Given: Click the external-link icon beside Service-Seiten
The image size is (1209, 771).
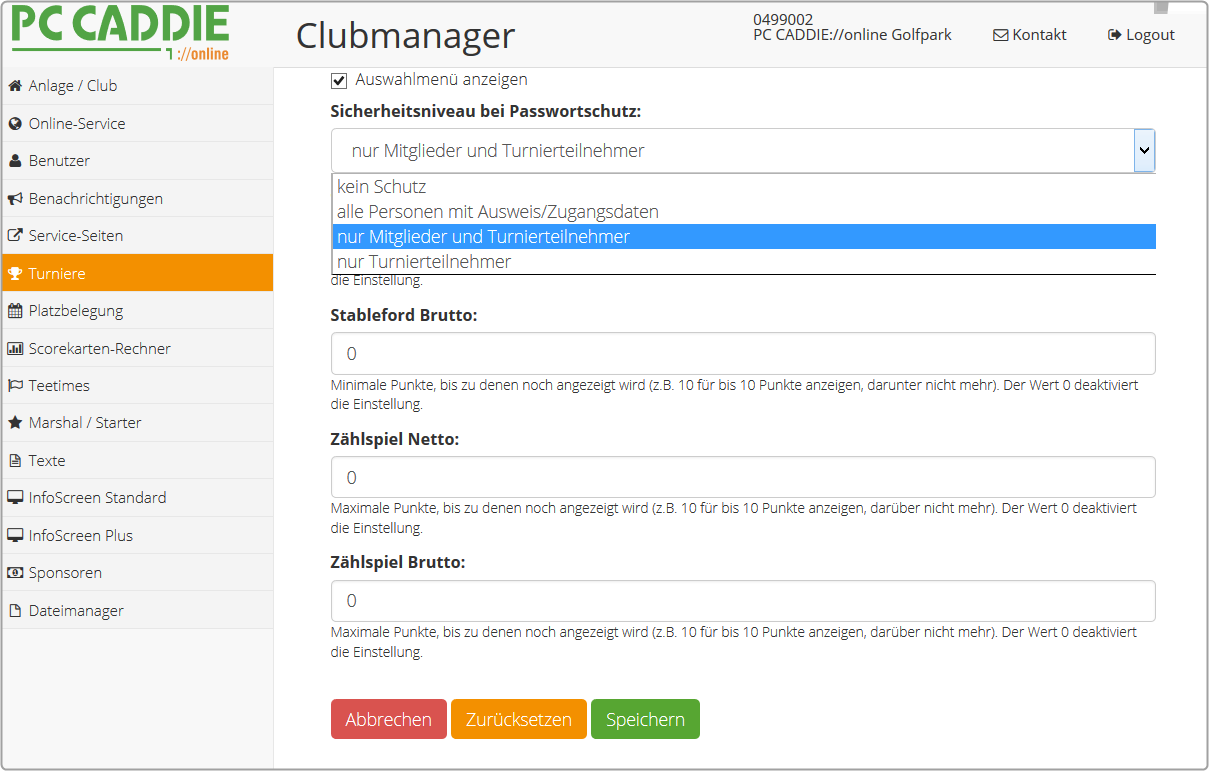Looking at the screenshot, I should click(x=15, y=236).
